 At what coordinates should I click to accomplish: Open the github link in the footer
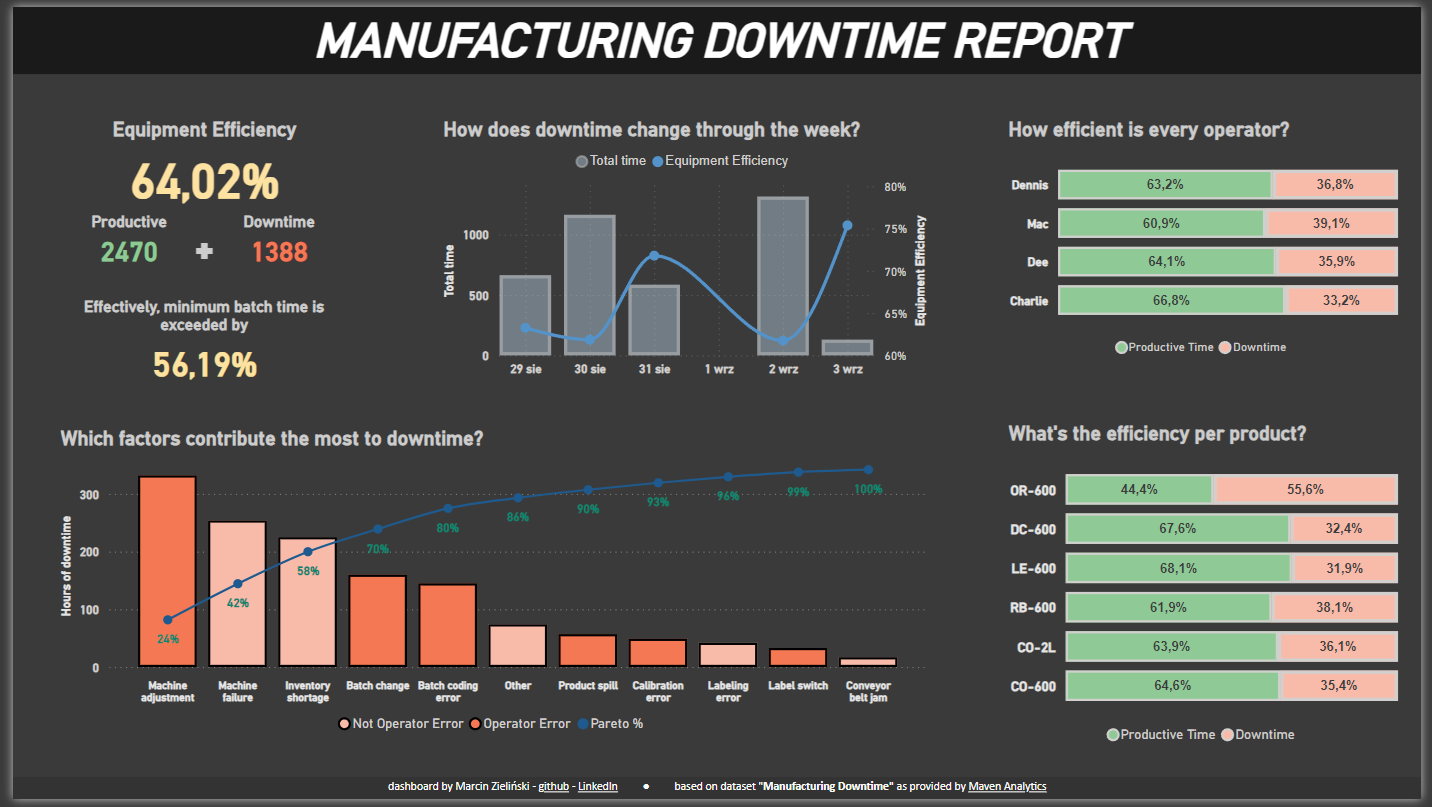click(x=554, y=787)
